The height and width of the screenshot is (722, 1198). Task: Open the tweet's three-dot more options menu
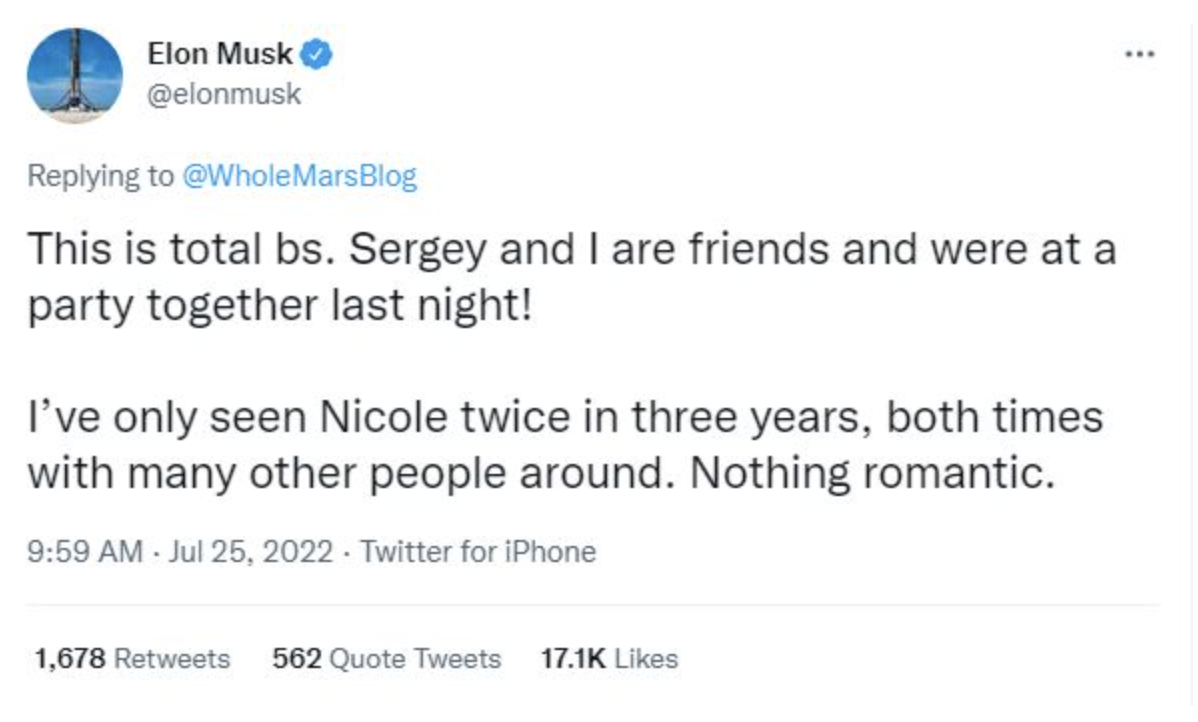1138,53
